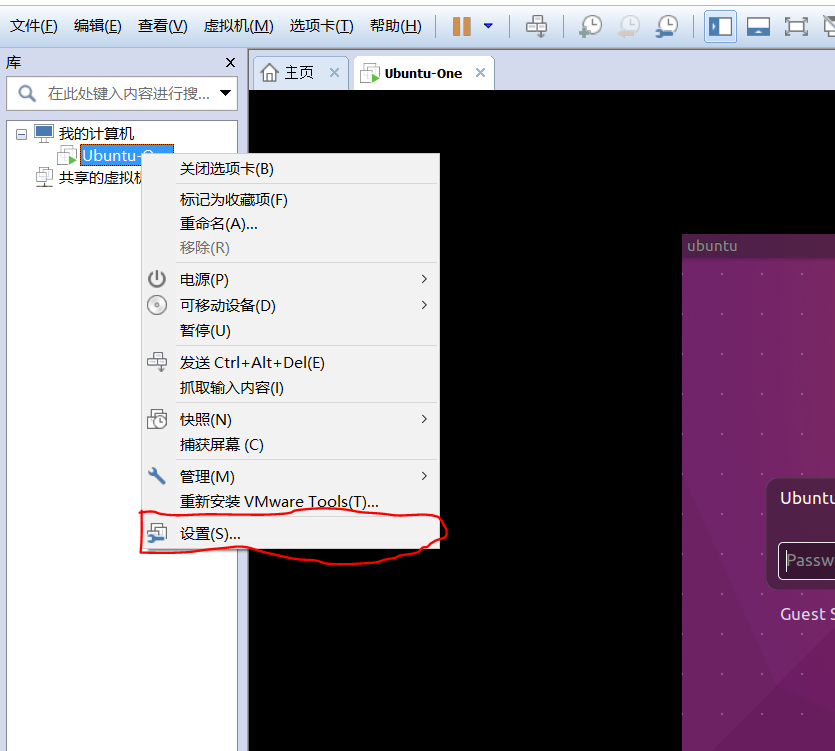The height and width of the screenshot is (751, 835).
Task: Open the 文件(F) menu
Action: (34, 26)
